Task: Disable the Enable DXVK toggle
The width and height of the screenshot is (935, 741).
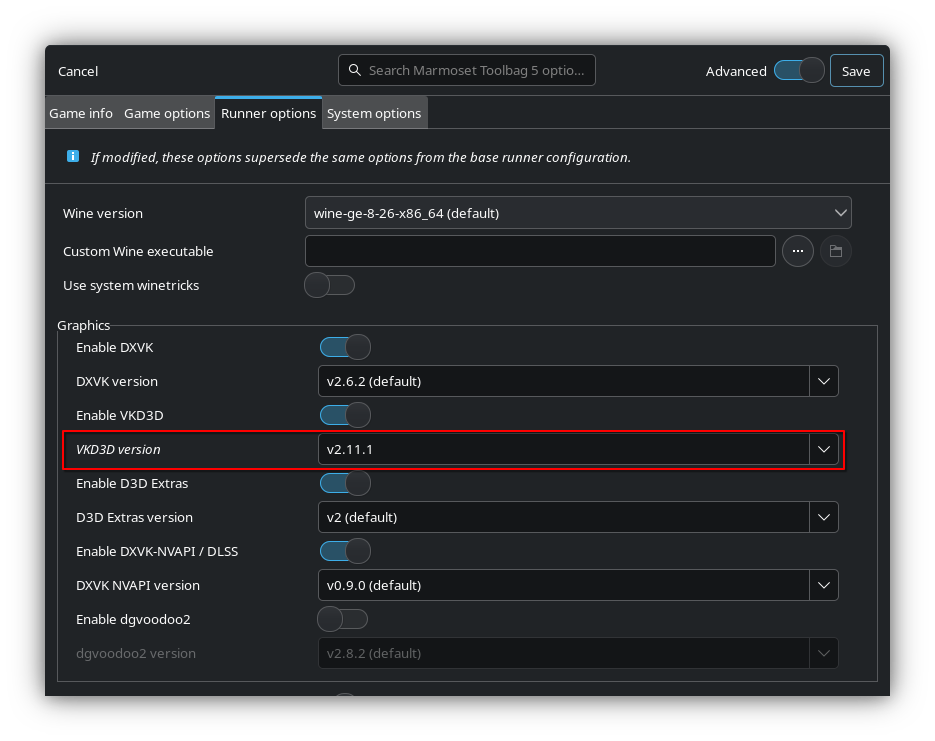Action: pos(345,347)
